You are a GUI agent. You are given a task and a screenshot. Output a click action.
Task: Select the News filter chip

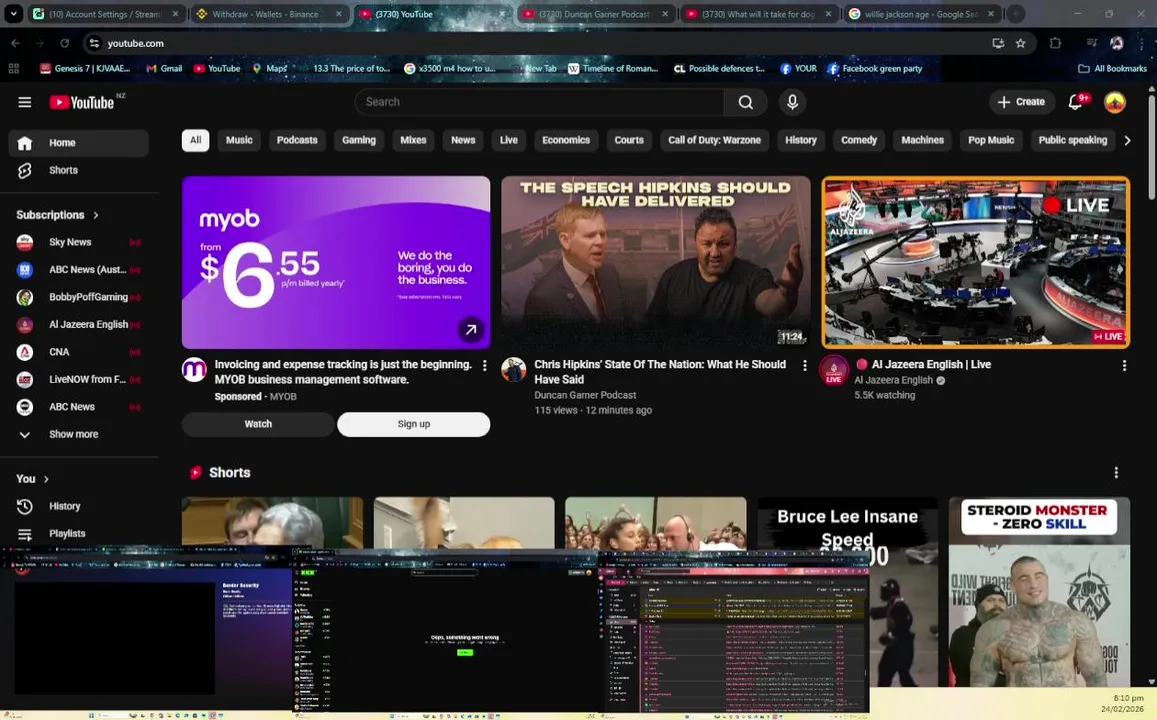463,140
